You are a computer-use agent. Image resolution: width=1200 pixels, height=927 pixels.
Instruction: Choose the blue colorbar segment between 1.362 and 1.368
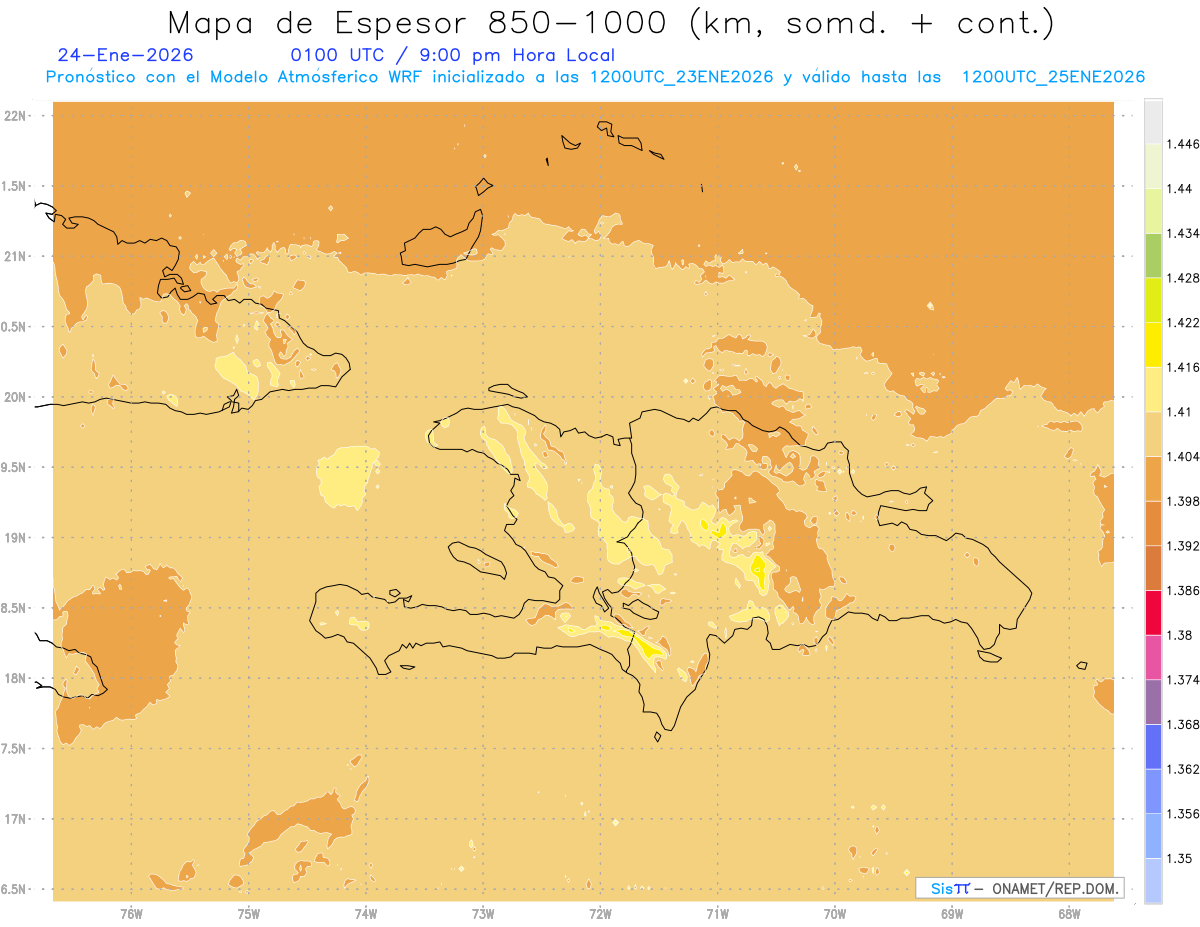[x=1153, y=746]
